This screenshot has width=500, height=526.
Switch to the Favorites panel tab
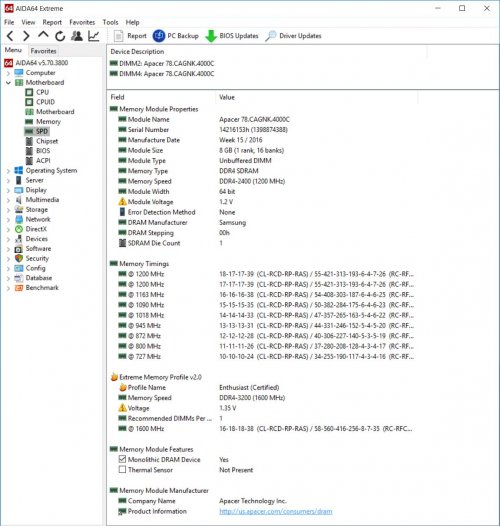tap(43, 51)
